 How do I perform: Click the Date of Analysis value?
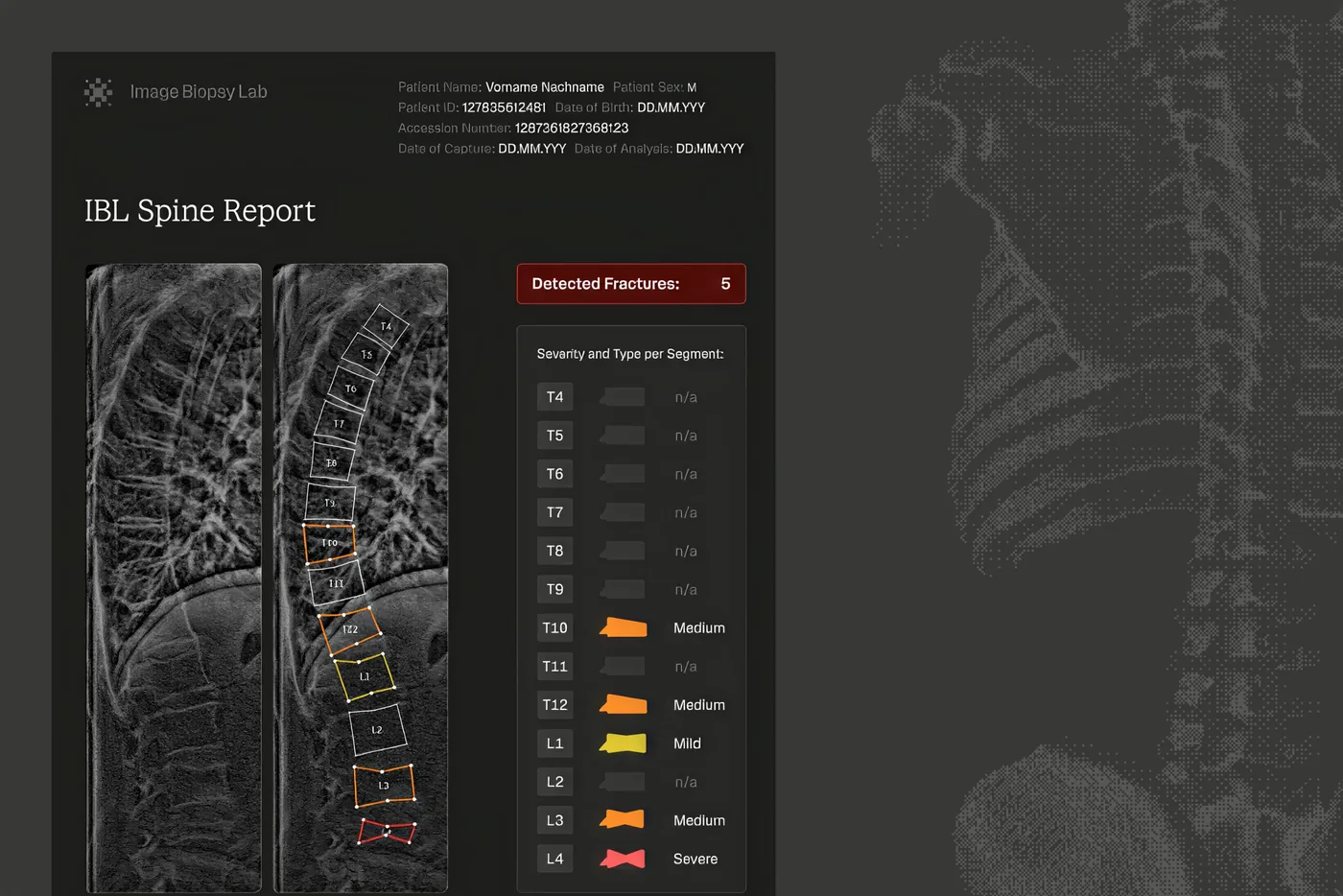710,149
